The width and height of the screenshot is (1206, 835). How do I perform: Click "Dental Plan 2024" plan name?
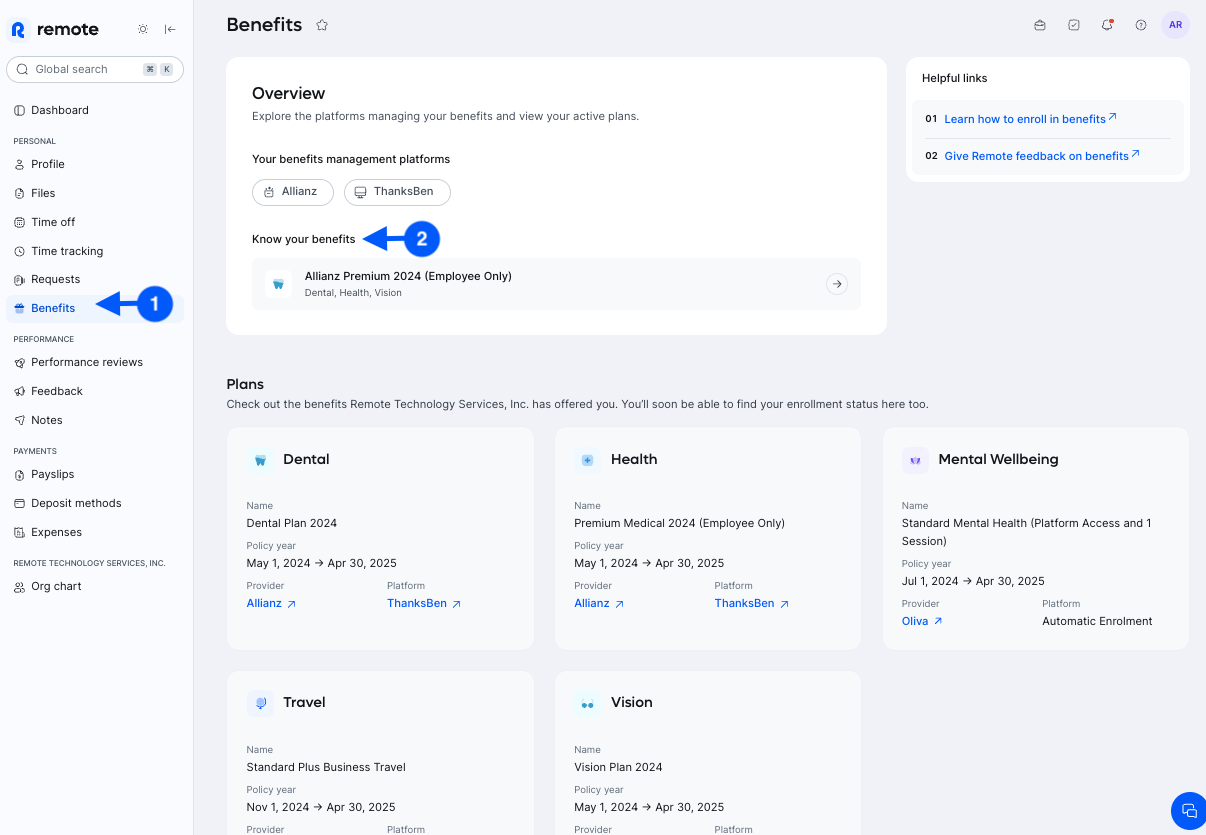pos(292,524)
